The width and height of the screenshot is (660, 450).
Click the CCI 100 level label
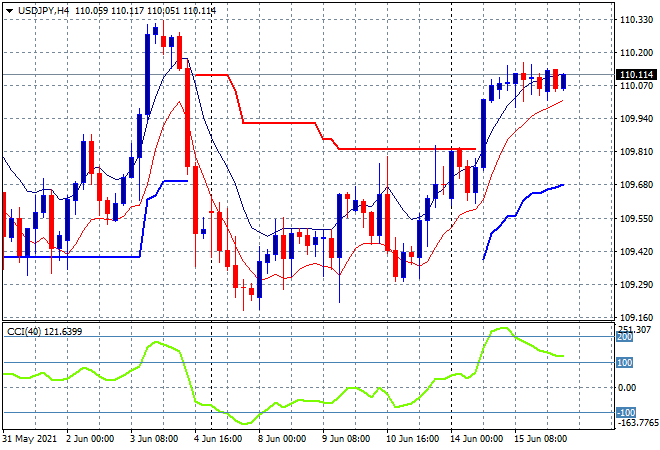point(625,363)
